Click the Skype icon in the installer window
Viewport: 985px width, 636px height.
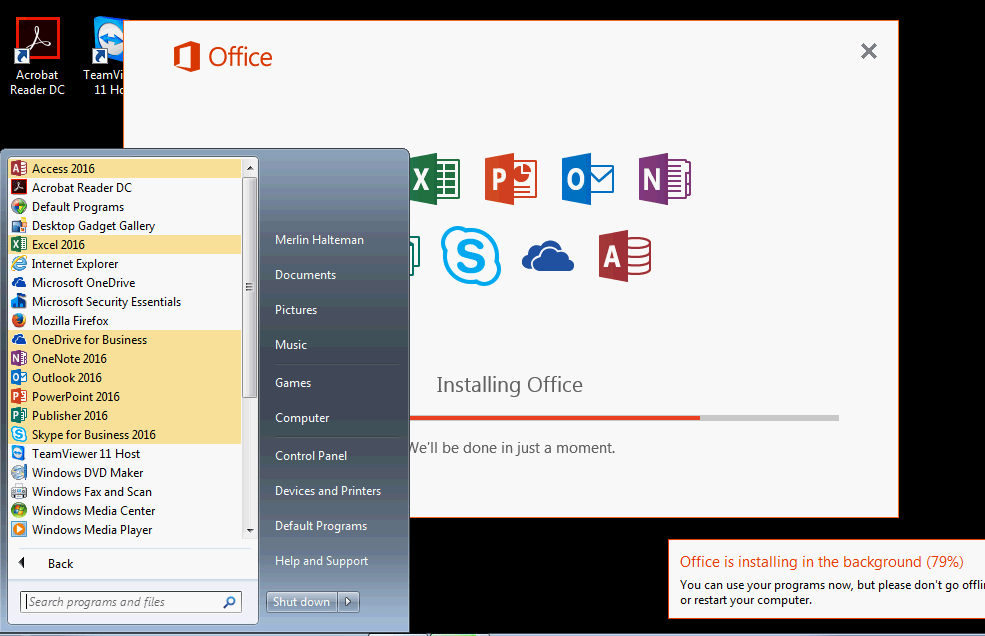pyautogui.click(x=471, y=256)
